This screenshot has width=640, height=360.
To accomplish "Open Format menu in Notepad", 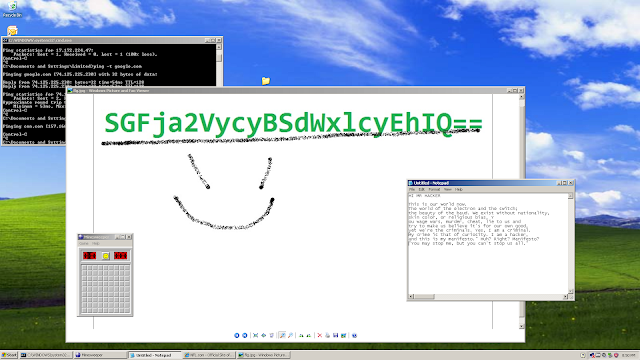I will pos(434,189).
